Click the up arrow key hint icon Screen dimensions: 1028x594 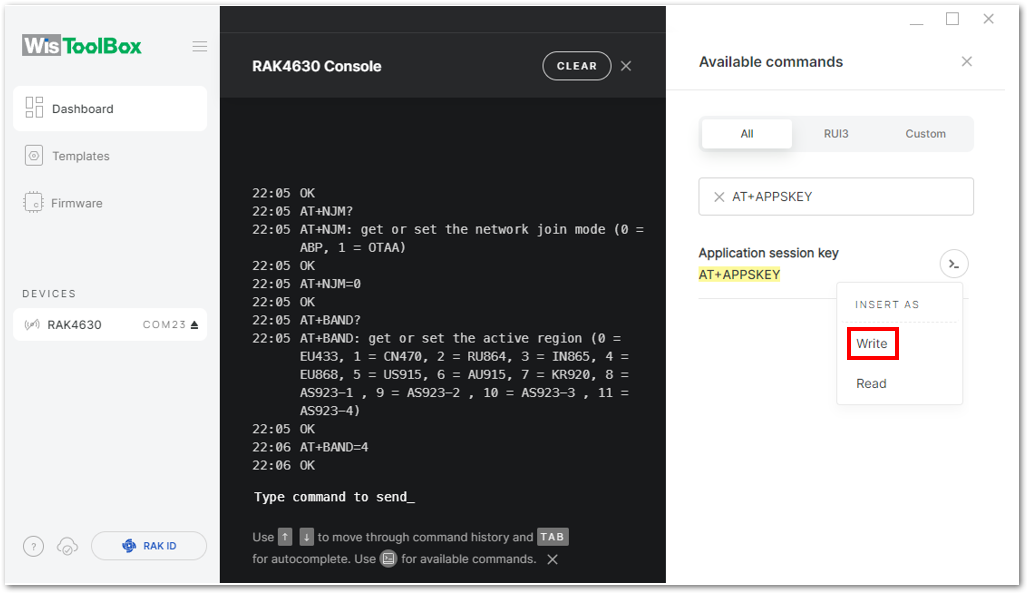point(285,537)
